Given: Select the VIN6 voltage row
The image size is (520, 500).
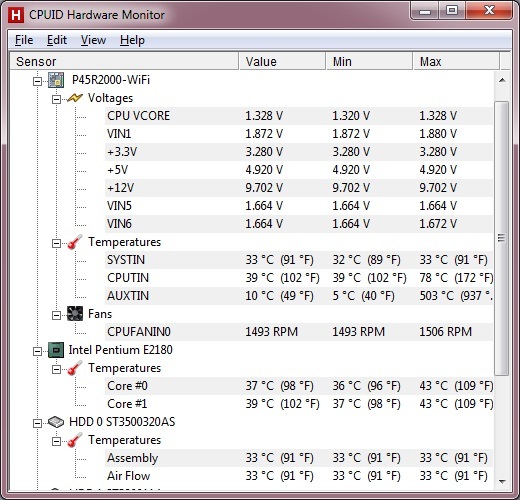Looking at the screenshot, I should click(x=299, y=224).
